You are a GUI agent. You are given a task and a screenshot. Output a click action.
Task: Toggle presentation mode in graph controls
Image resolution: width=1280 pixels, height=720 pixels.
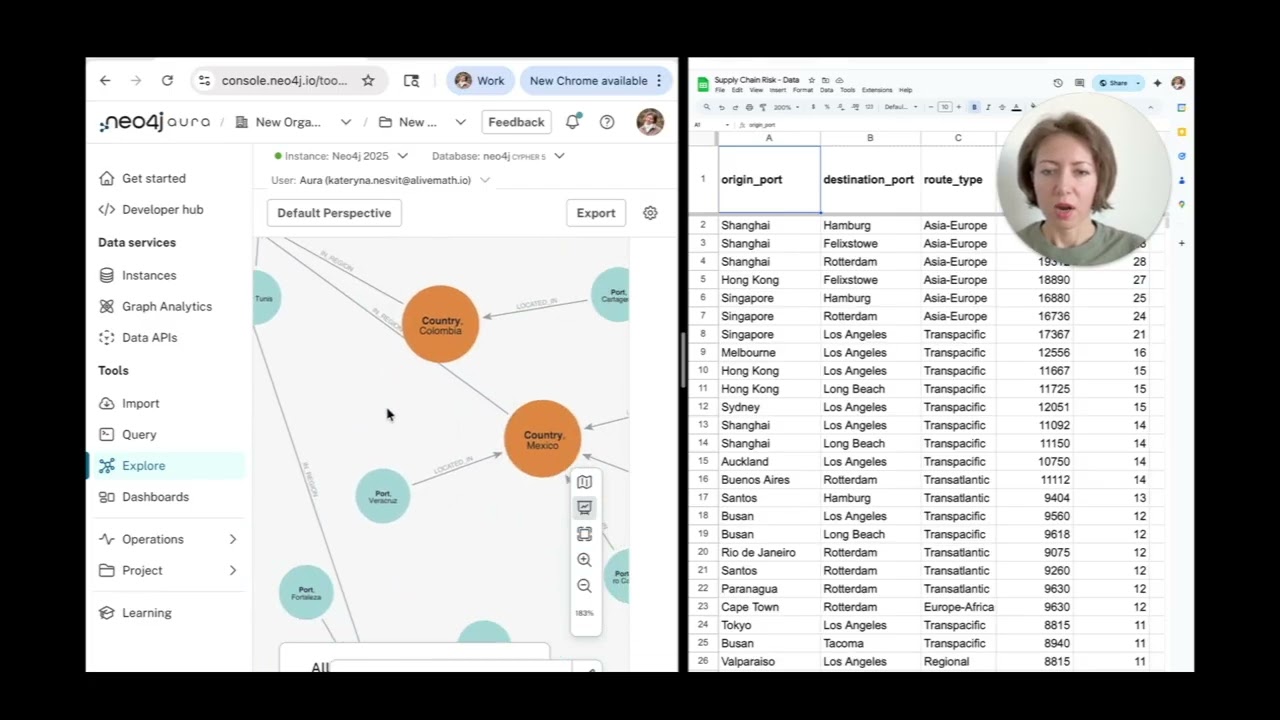[585, 508]
